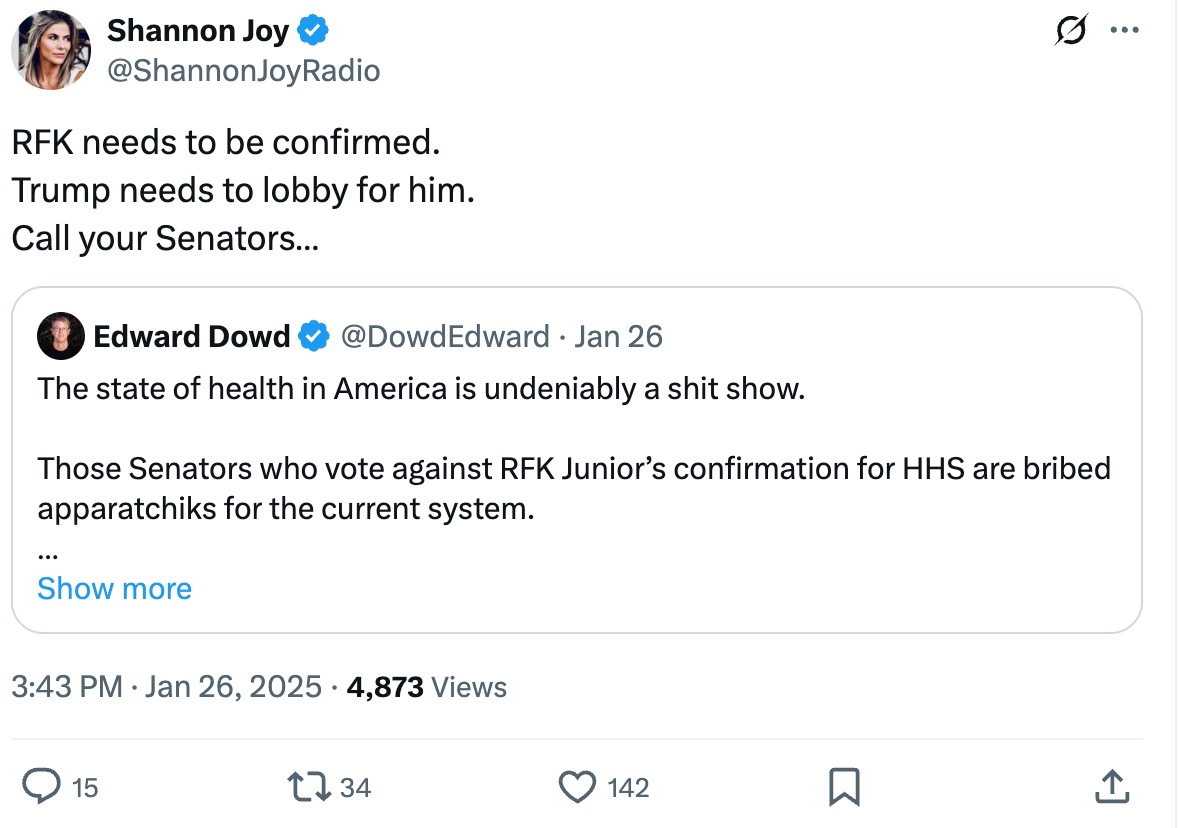The width and height of the screenshot is (1178, 828).
Task: Open Shannon Joy's profile picture
Action: pos(51,52)
